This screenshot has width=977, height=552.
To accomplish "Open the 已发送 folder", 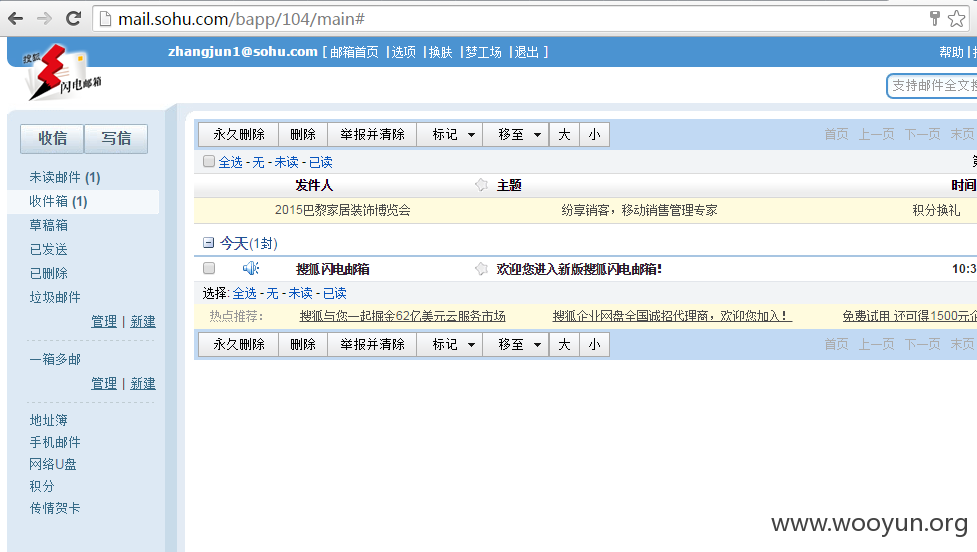I will point(49,249).
